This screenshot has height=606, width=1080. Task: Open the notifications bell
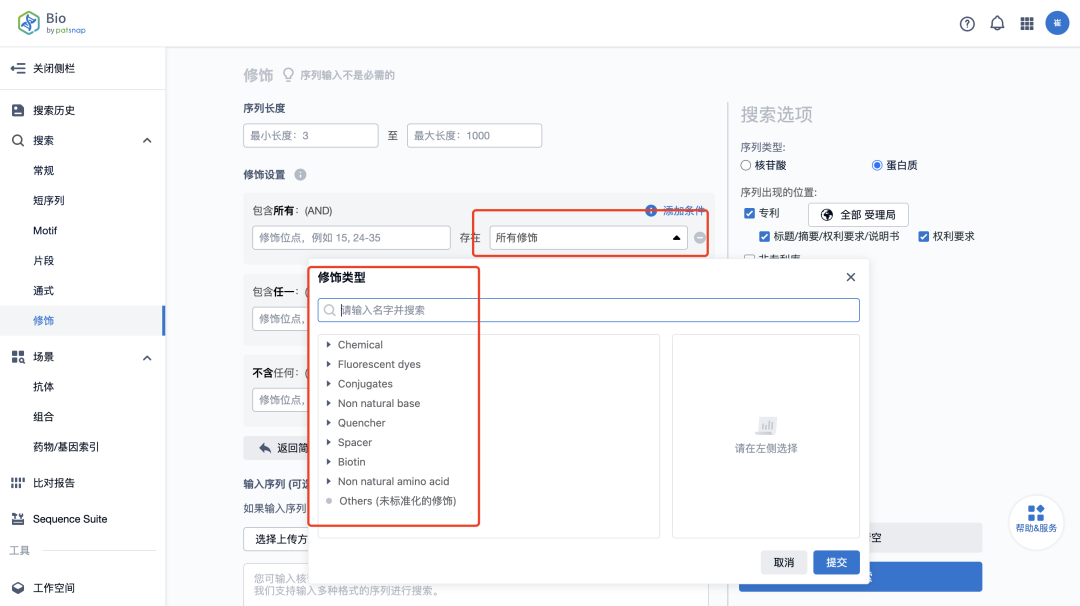tap(997, 24)
